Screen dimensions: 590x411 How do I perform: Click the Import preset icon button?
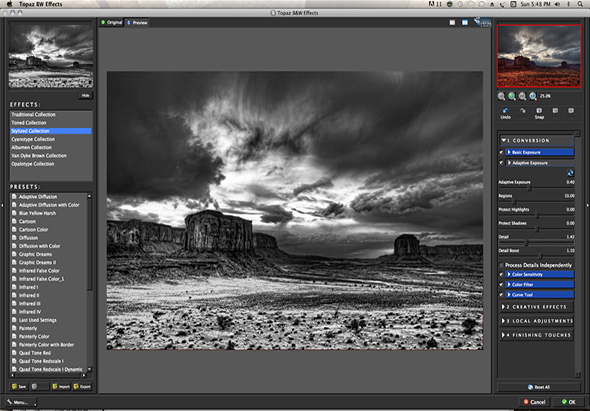(61, 387)
